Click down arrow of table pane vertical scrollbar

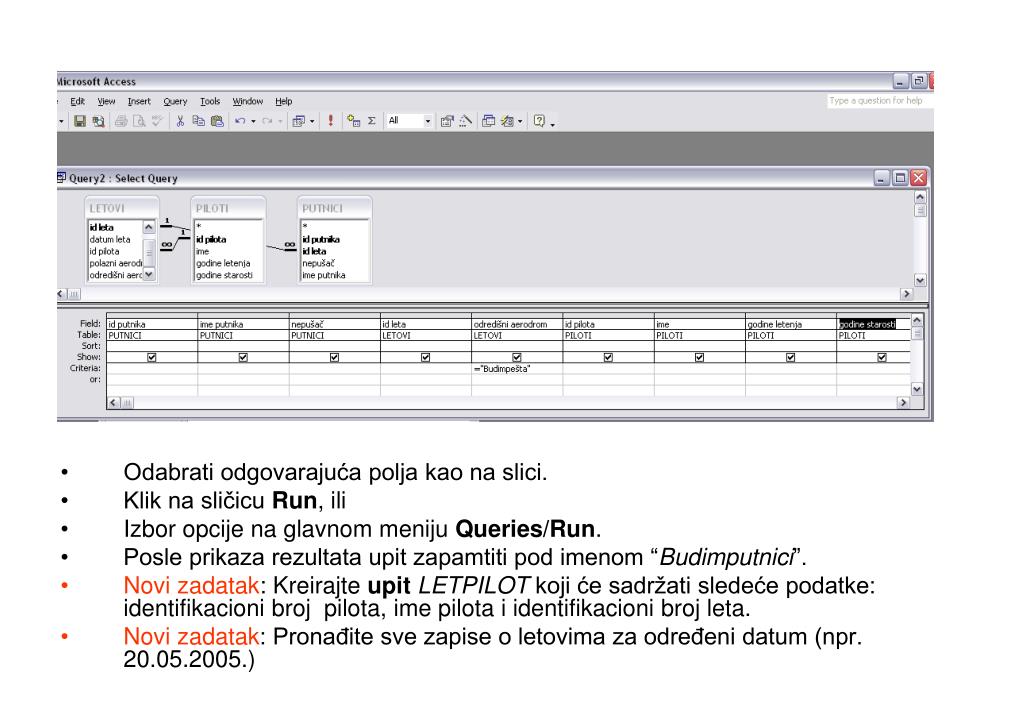(920, 281)
